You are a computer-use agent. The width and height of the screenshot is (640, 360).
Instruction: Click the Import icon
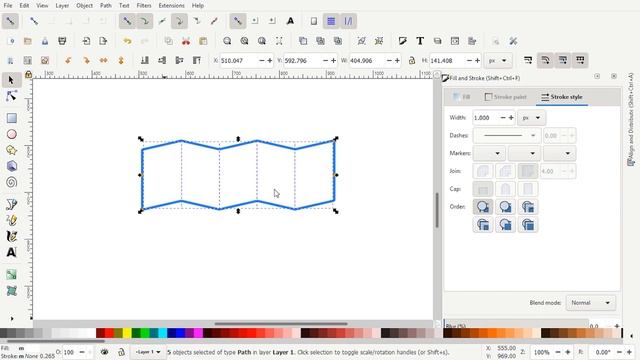86,41
